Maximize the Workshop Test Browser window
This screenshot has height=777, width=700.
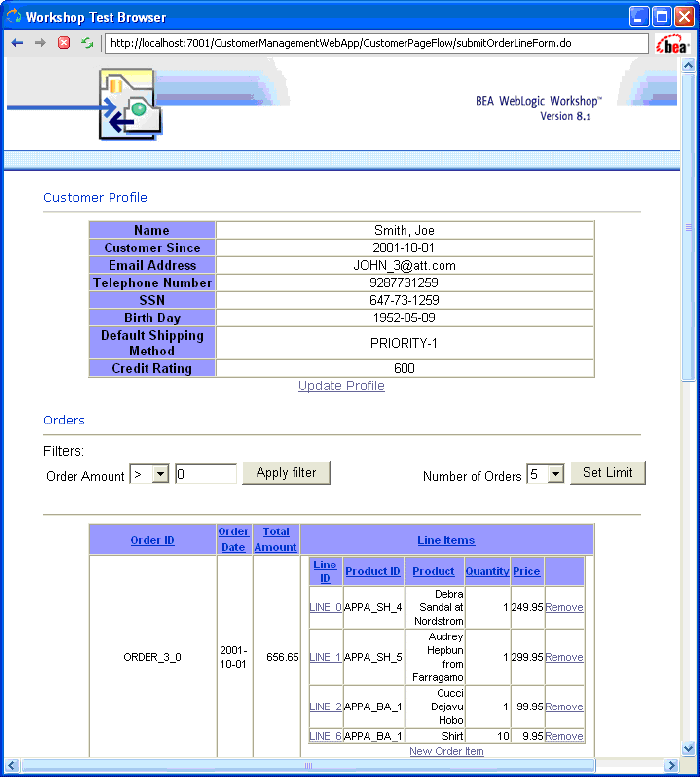661,17
